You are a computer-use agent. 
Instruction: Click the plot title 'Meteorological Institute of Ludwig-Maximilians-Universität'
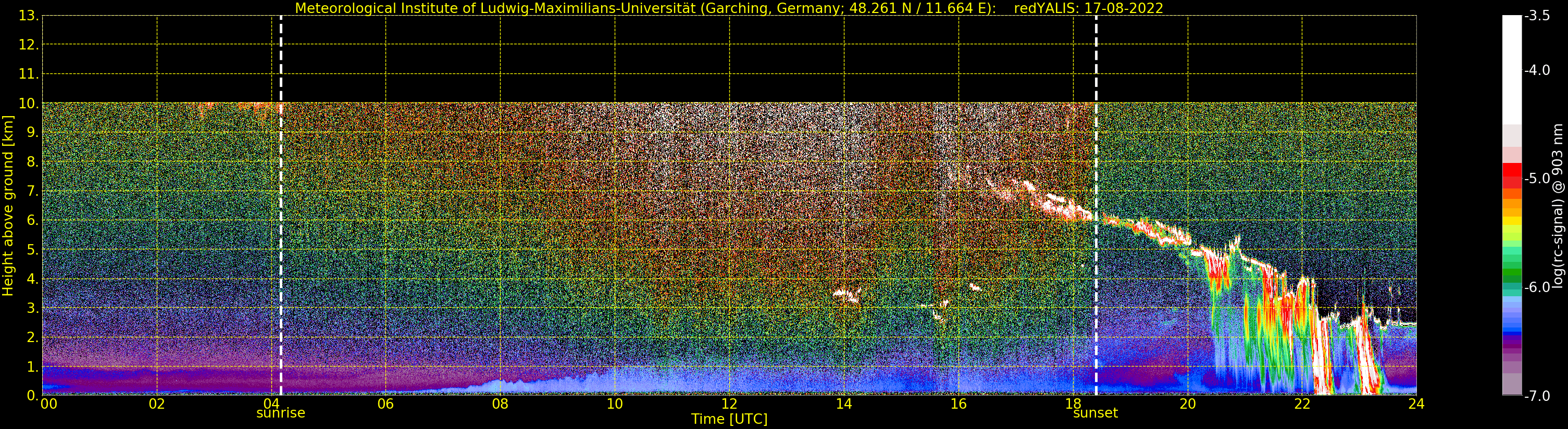(x=496, y=8)
